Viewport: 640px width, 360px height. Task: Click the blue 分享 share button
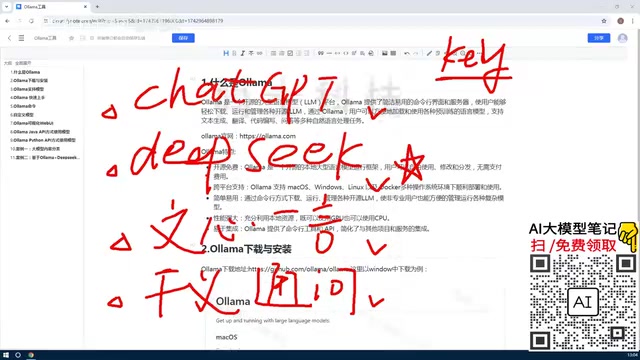pyautogui.click(x=599, y=38)
